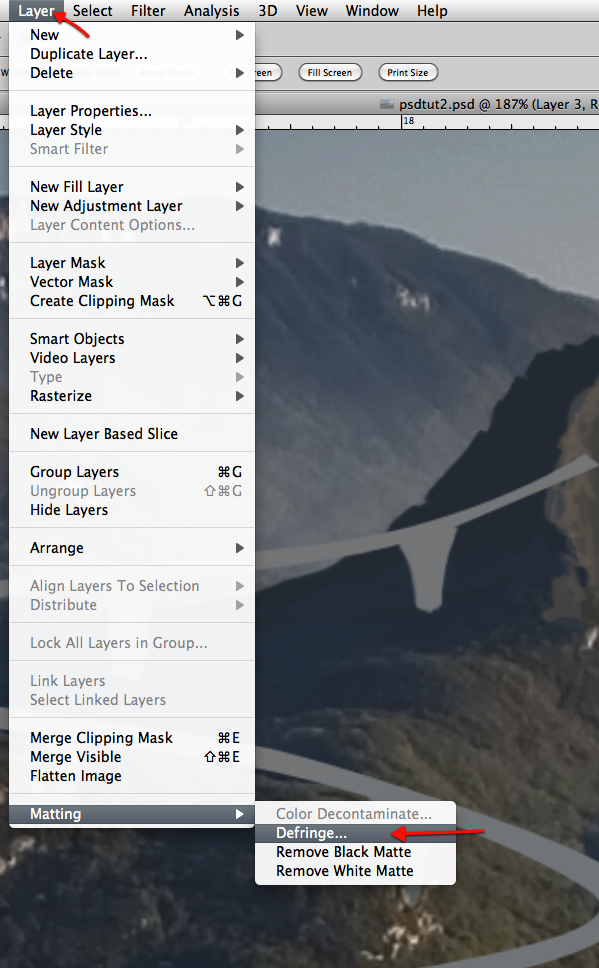Image resolution: width=599 pixels, height=968 pixels.
Task: Open the 3D menu
Action: coord(267,10)
